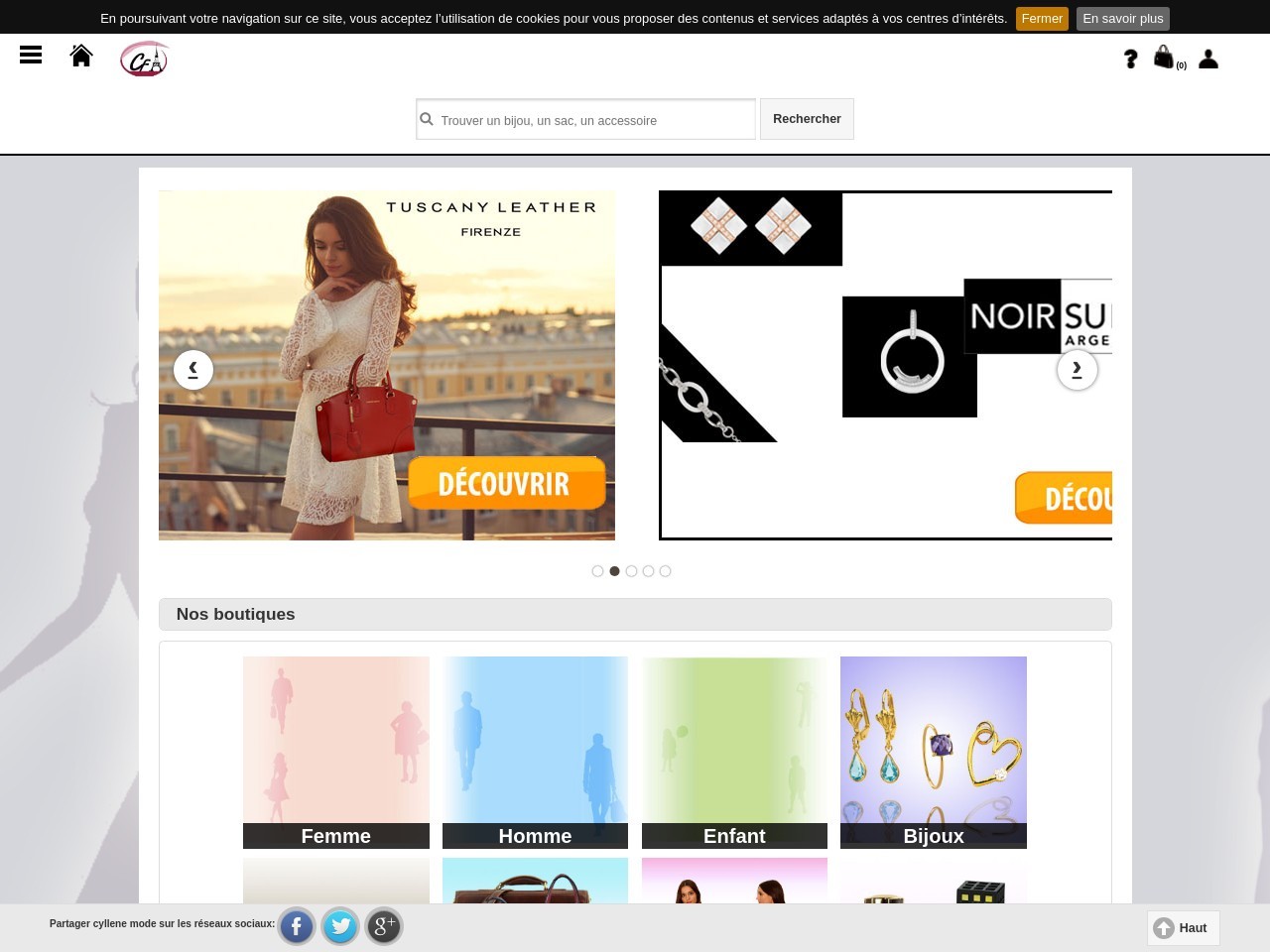Click the Tuscany Leather Découvrir button
This screenshot has width=1270, height=952.
(x=507, y=483)
